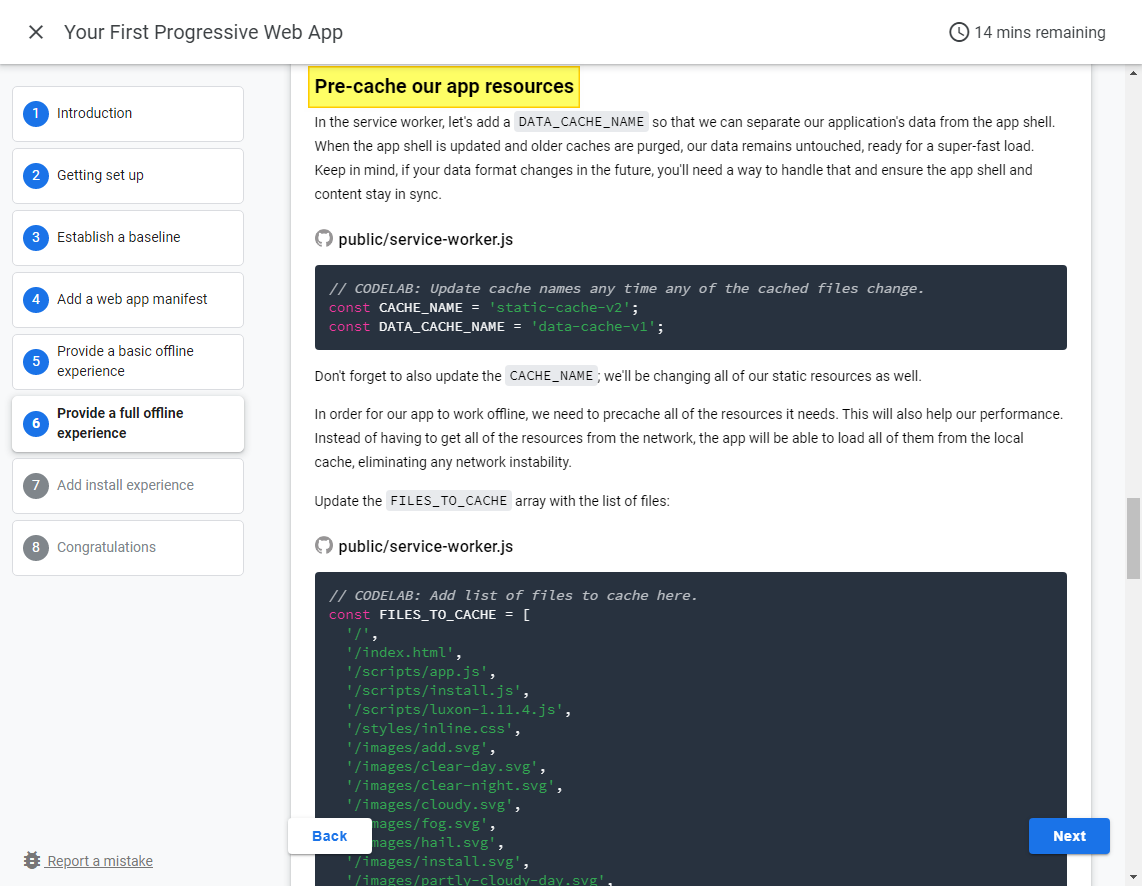Select step 3 Establish a baseline

point(128,237)
